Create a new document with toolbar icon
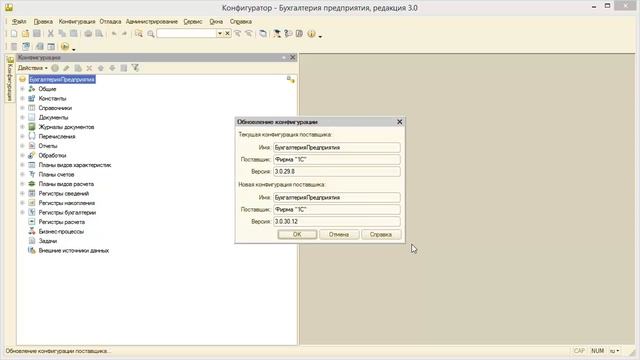 click(14, 33)
